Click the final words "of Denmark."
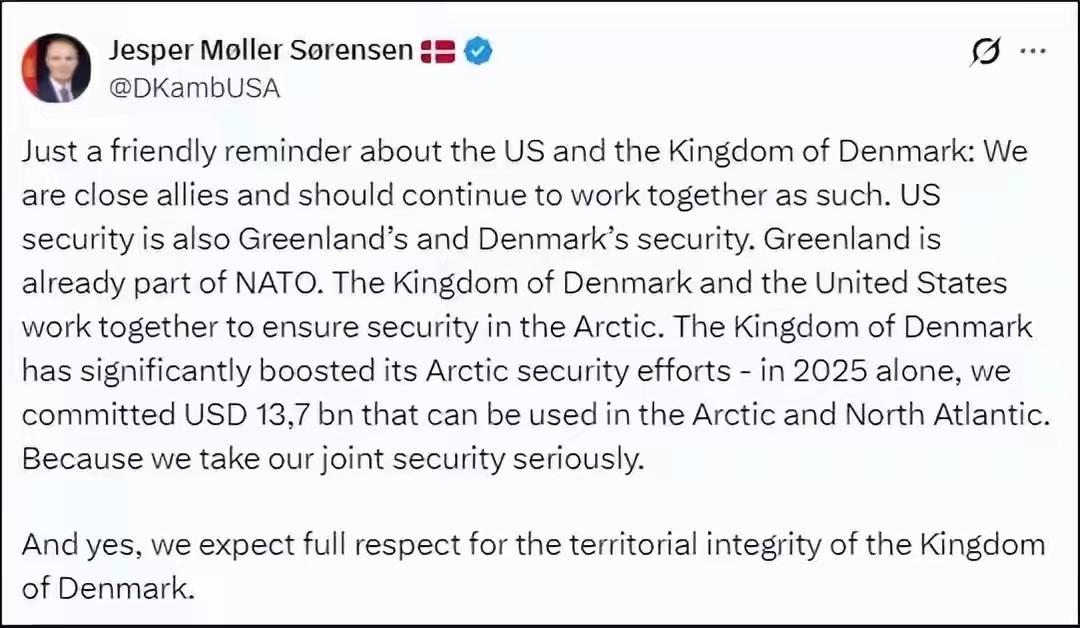This screenshot has height=628, width=1080. point(106,588)
